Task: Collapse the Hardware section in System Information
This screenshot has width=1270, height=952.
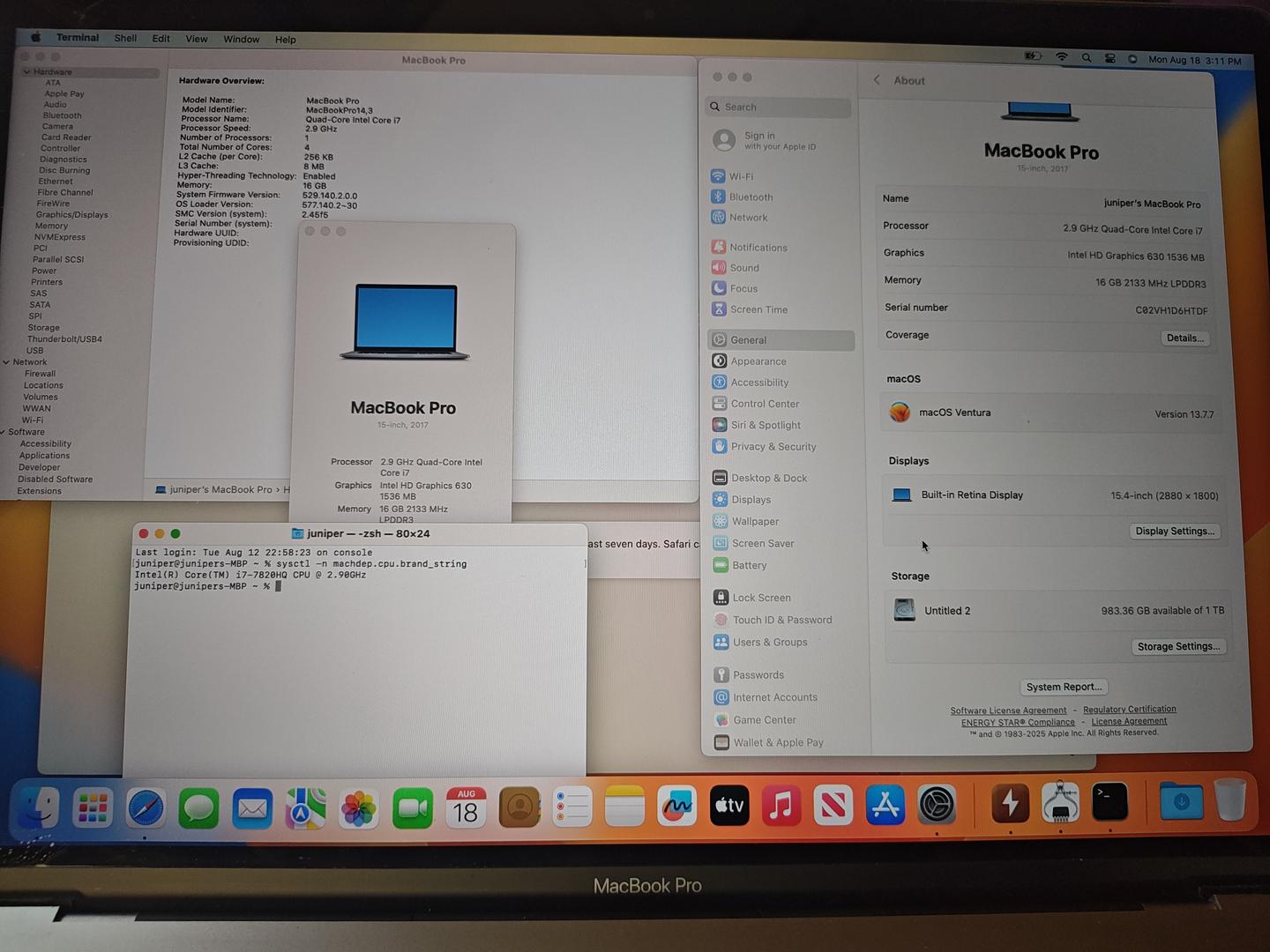Action: pos(27,71)
